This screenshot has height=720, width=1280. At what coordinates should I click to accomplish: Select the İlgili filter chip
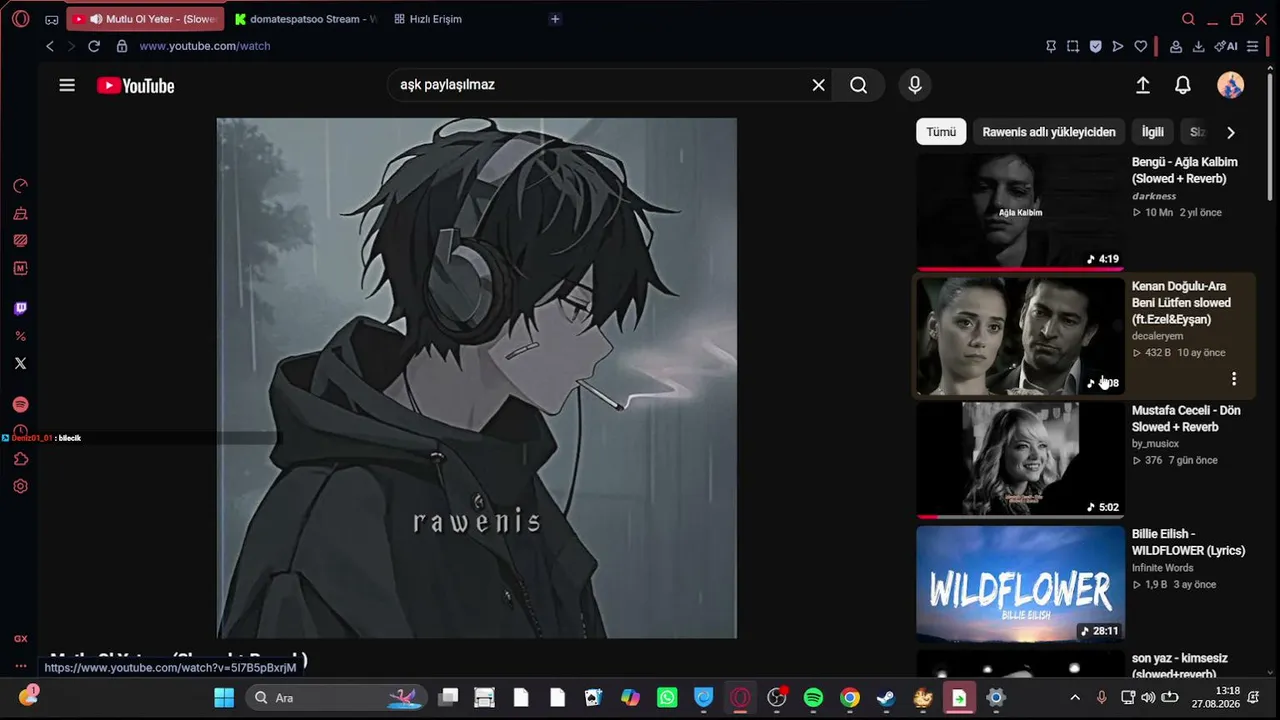click(x=1153, y=132)
